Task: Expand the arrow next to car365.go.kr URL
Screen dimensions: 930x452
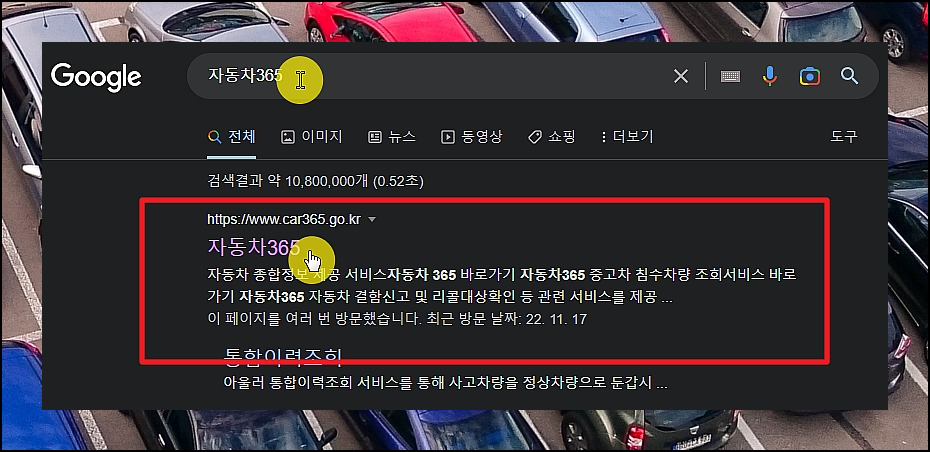Action: pyautogui.click(x=372, y=219)
